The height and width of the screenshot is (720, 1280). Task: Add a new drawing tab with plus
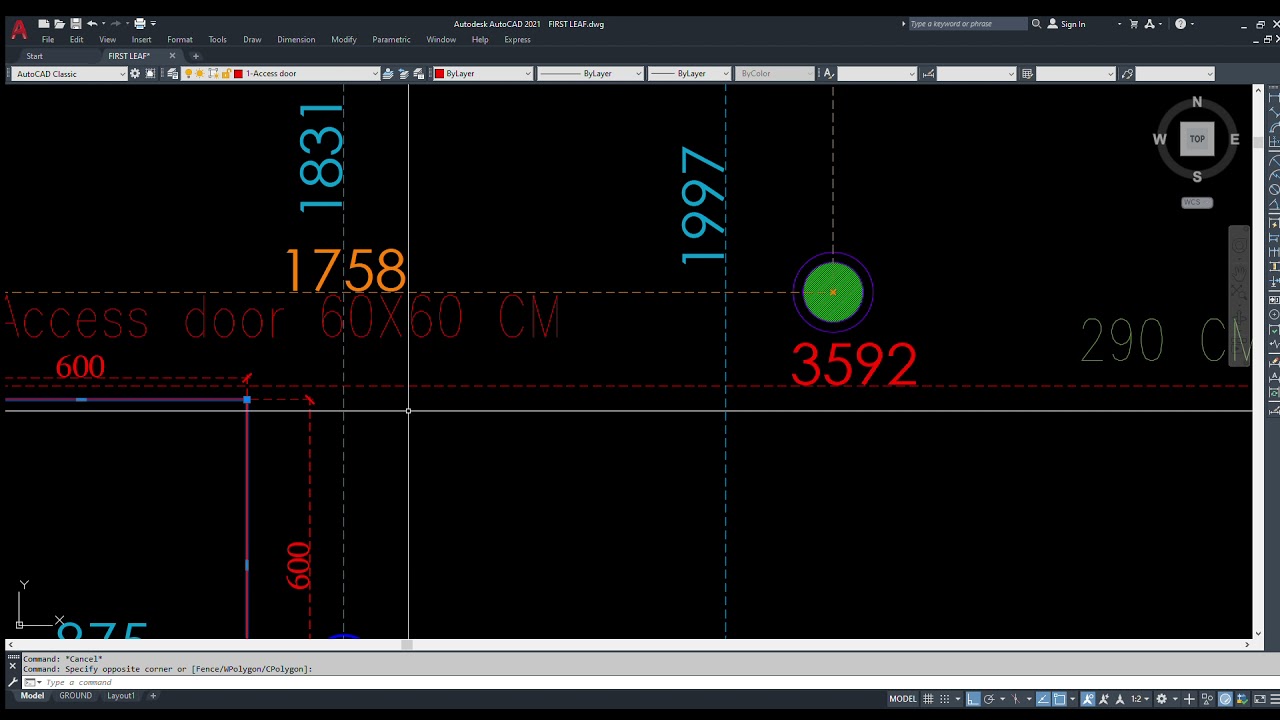(196, 56)
